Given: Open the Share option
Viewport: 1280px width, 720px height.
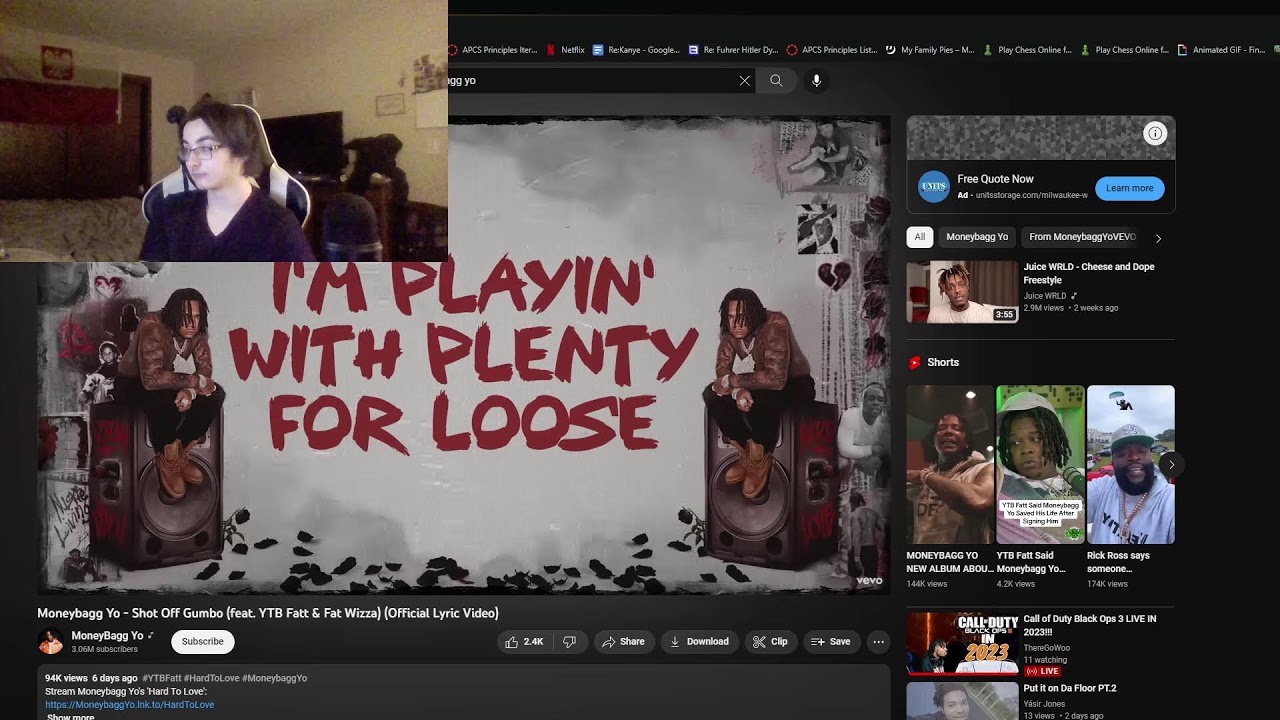Looking at the screenshot, I should [x=623, y=642].
